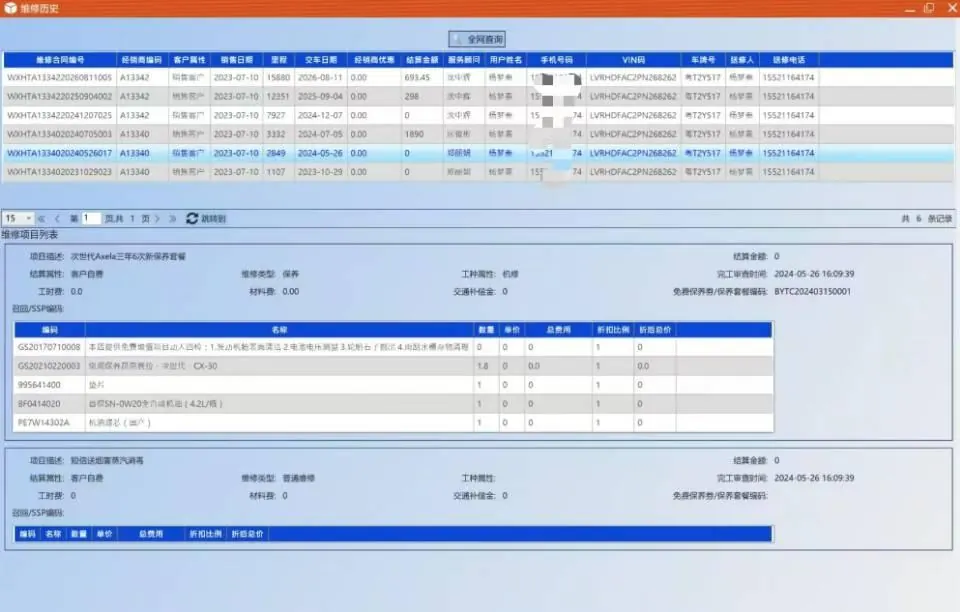Viewport: 960px width, 612px height.
Task: Select contract row WXHTA1334020240705003
Action: (478, 134)
